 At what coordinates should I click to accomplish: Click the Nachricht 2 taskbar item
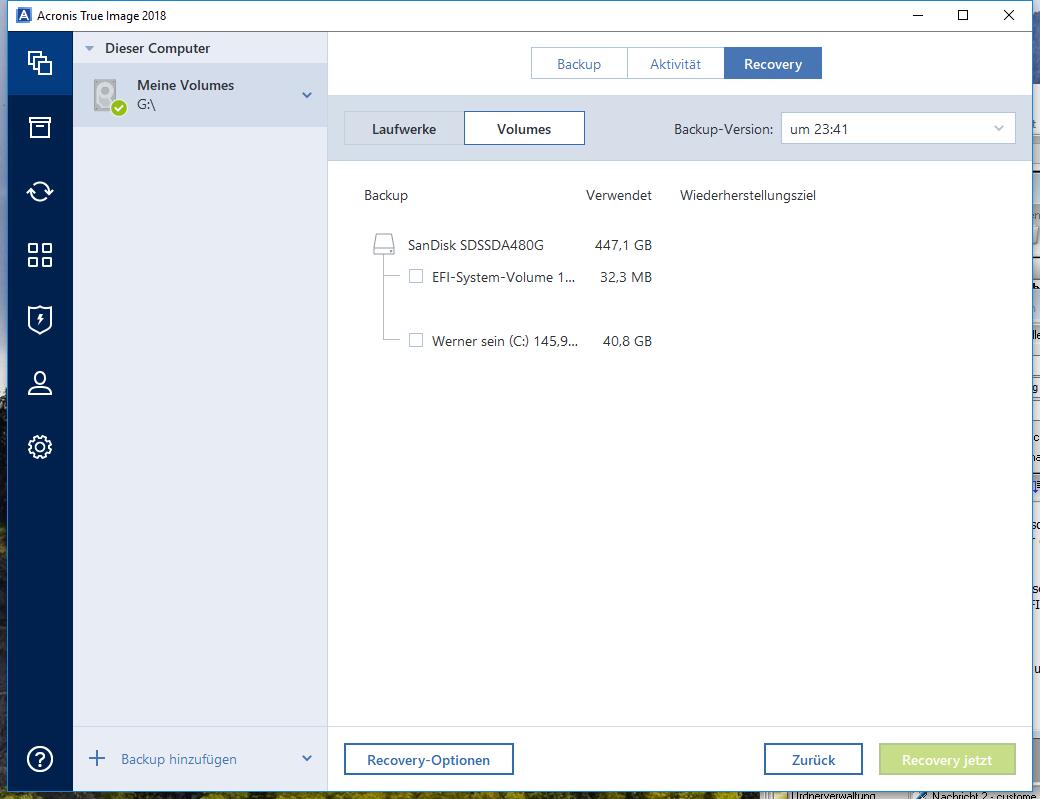point(974,794)
